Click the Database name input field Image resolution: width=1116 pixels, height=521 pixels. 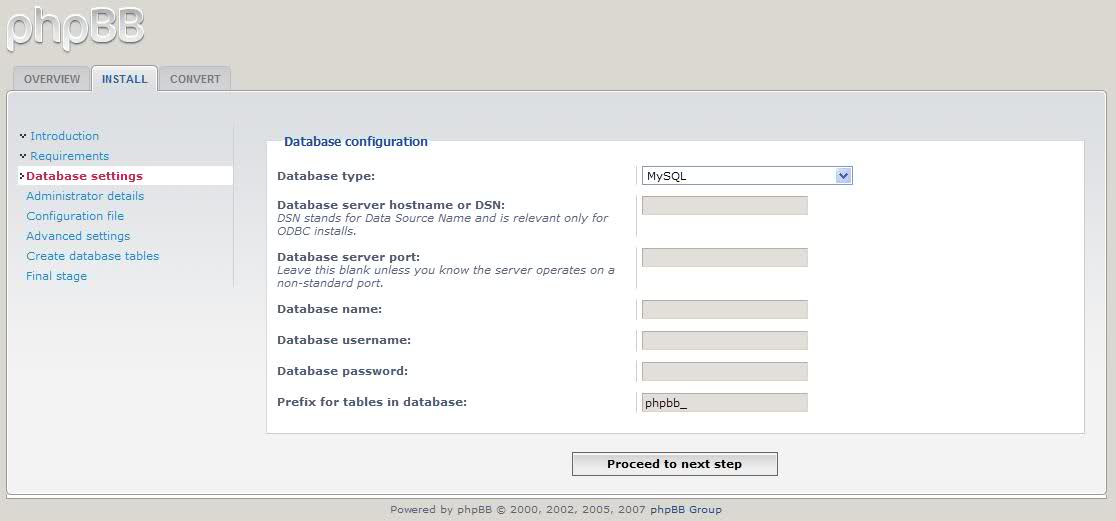(725, 310)
